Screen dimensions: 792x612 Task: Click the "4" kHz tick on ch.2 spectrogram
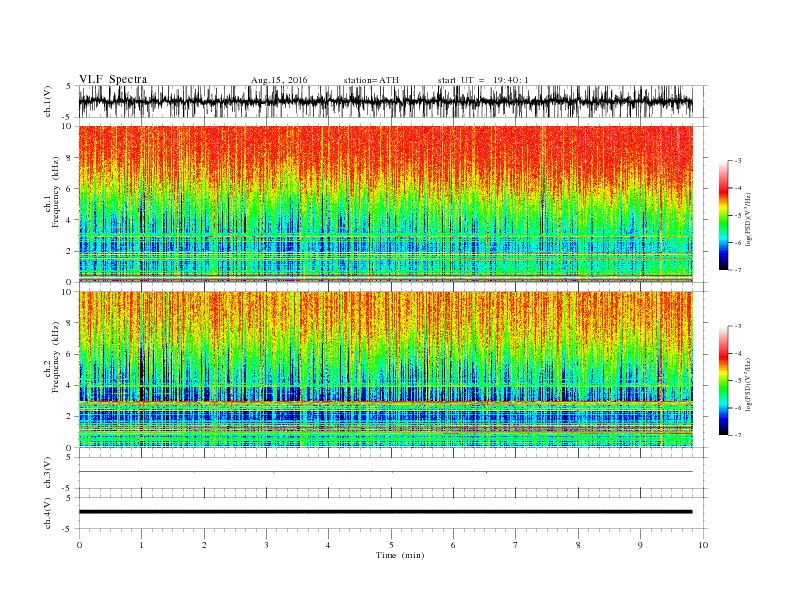tap(70, 386)
